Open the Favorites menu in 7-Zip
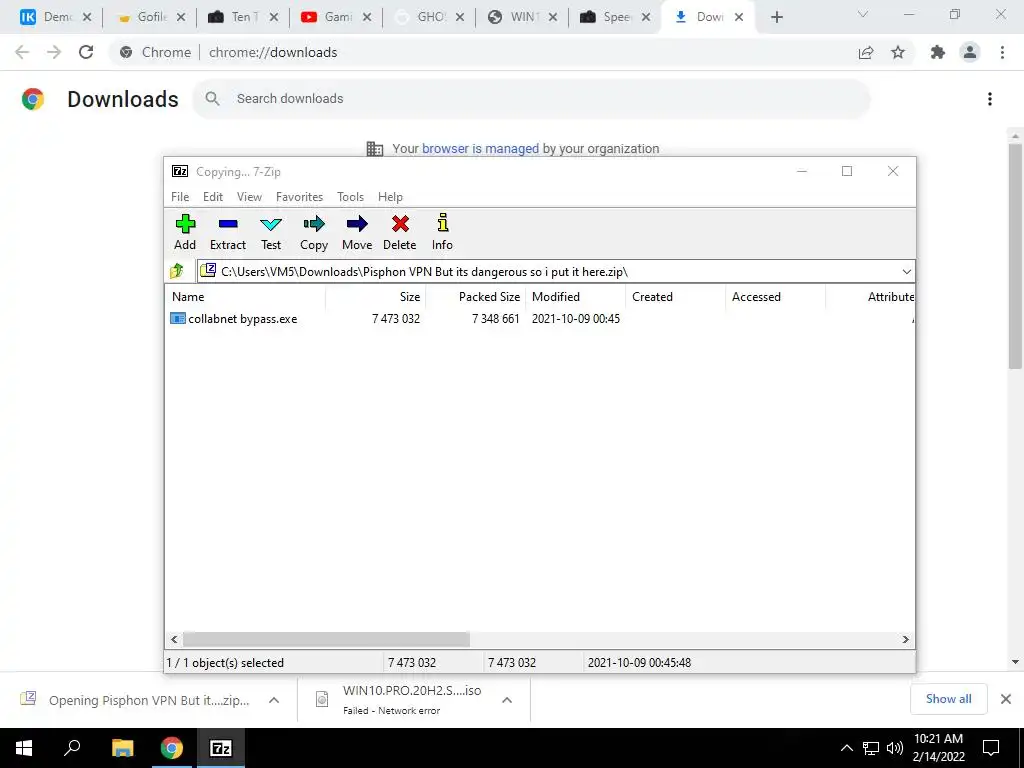 pos(299,197)
